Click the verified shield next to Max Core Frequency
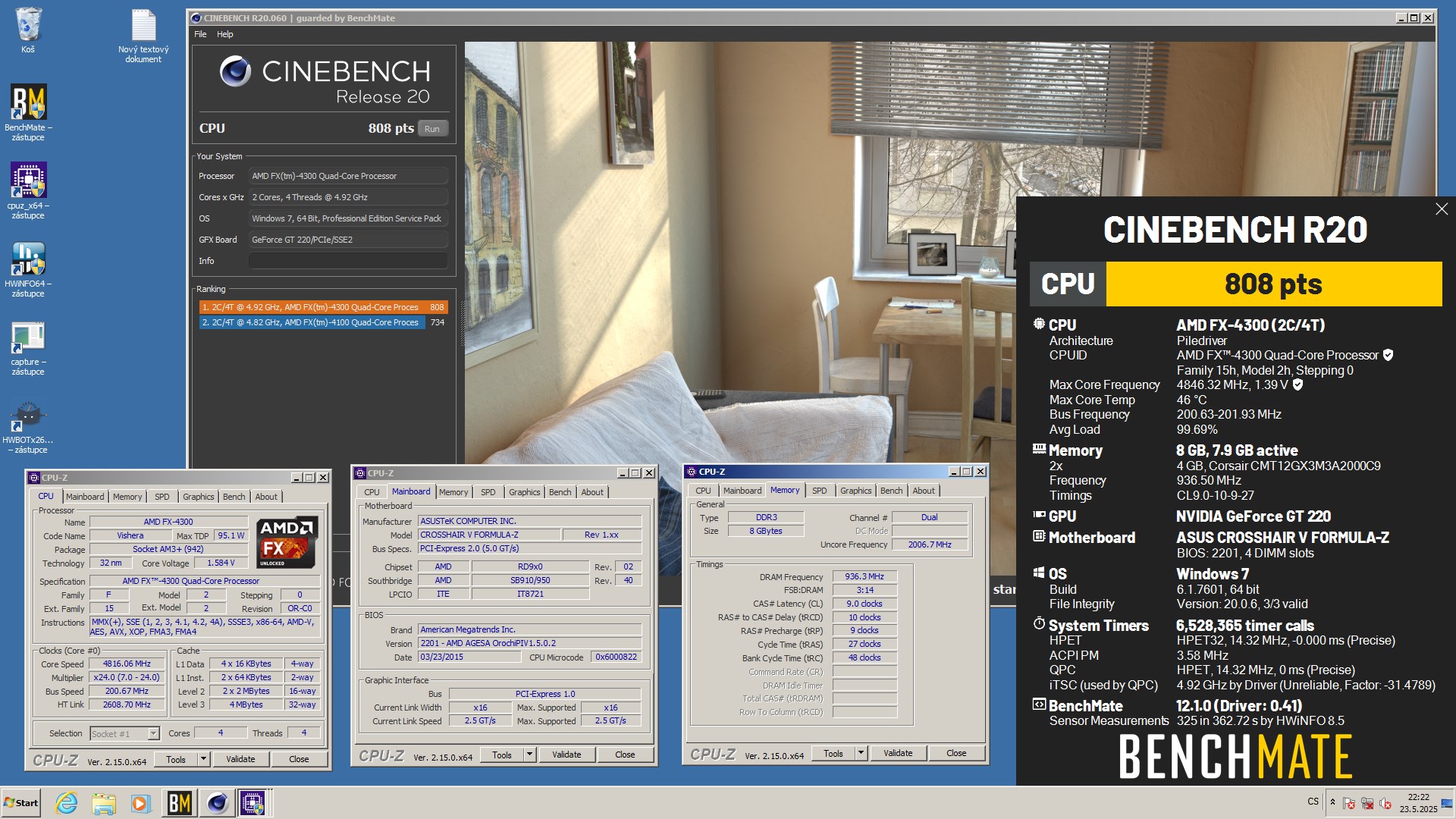Screen dimensions: 1456x819 click(x=1298, y=384)
